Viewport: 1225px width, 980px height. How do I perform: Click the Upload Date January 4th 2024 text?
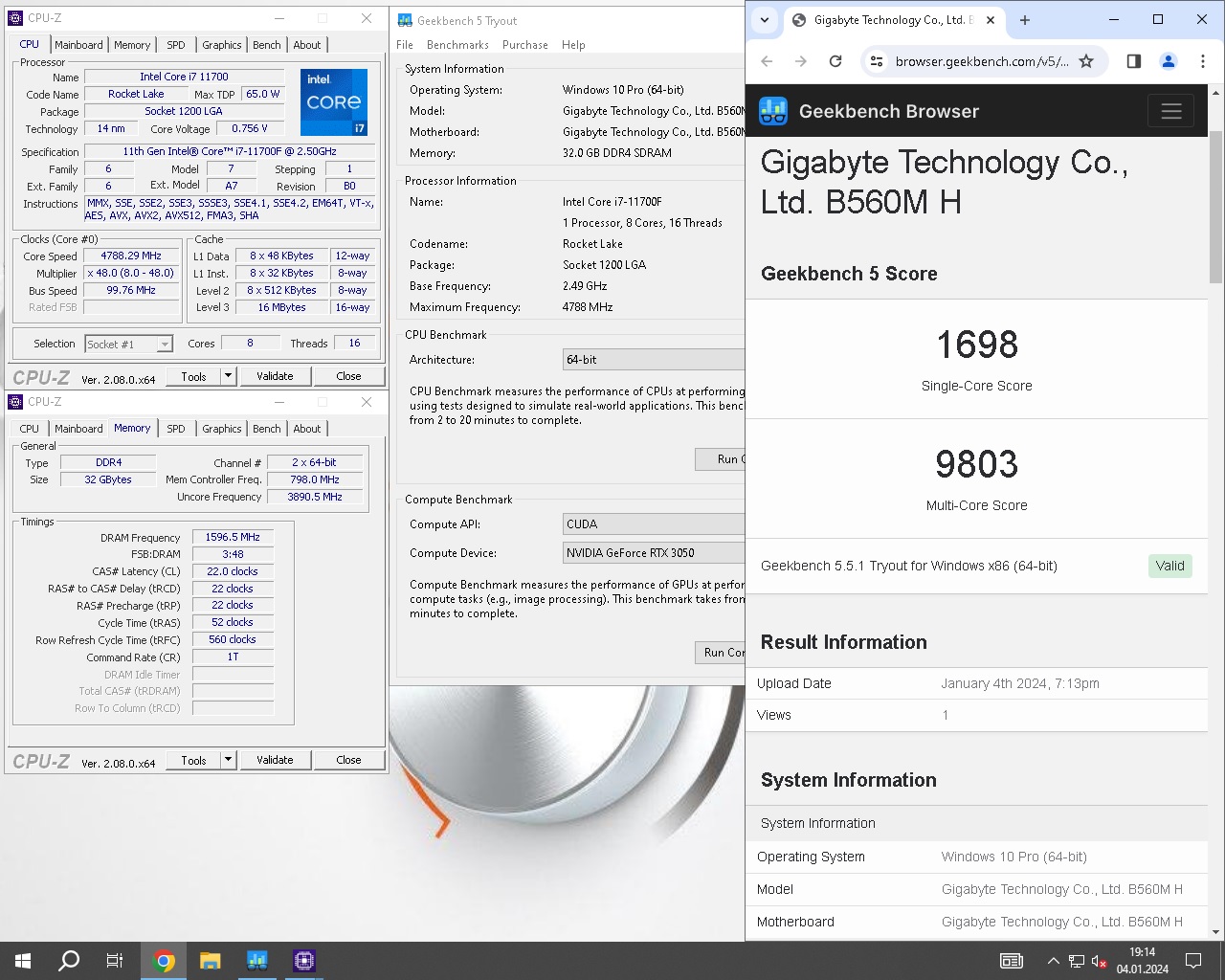pos(1020,683)
